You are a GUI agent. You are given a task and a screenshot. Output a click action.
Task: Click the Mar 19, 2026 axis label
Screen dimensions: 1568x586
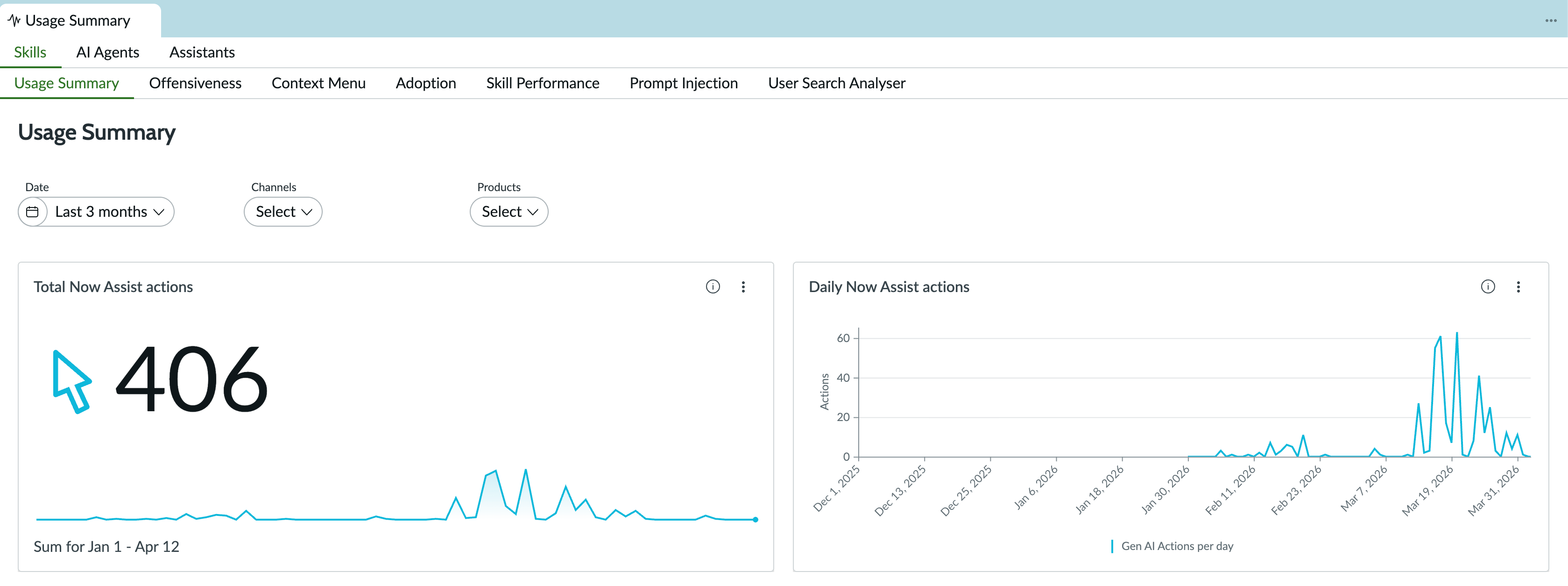click(x=1427, y=491)
